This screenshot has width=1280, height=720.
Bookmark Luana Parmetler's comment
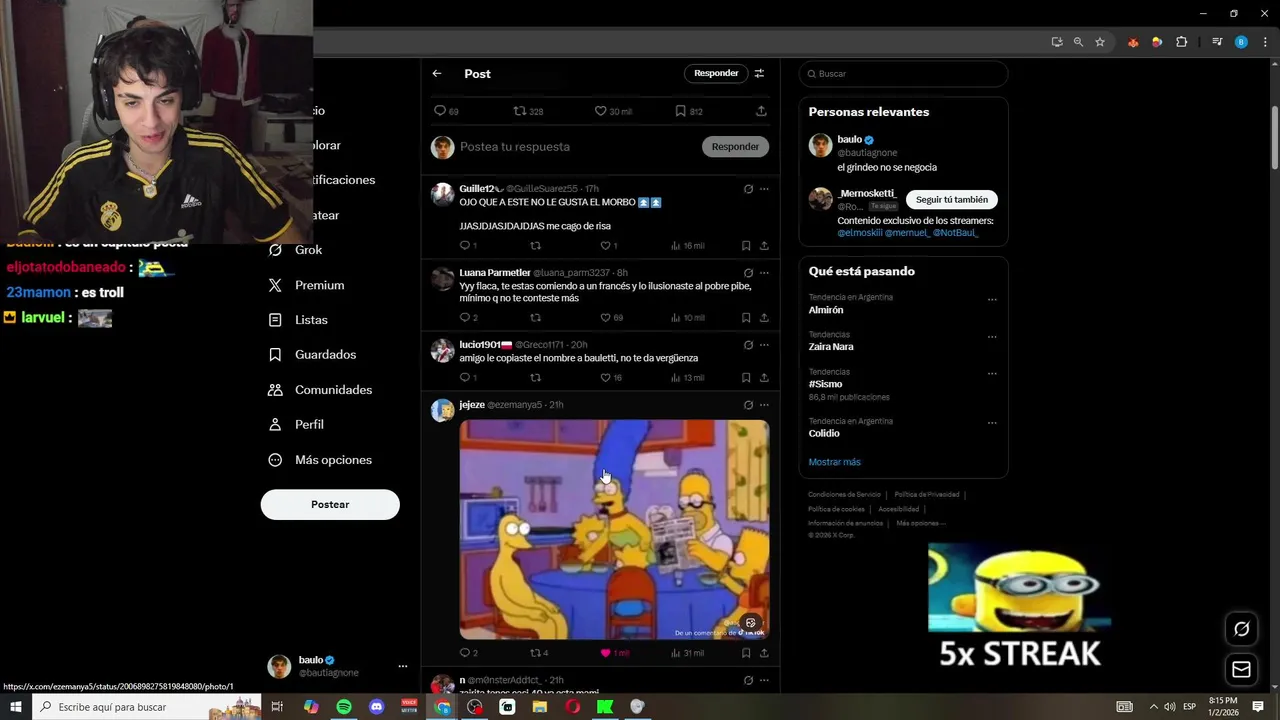[746, 318]
